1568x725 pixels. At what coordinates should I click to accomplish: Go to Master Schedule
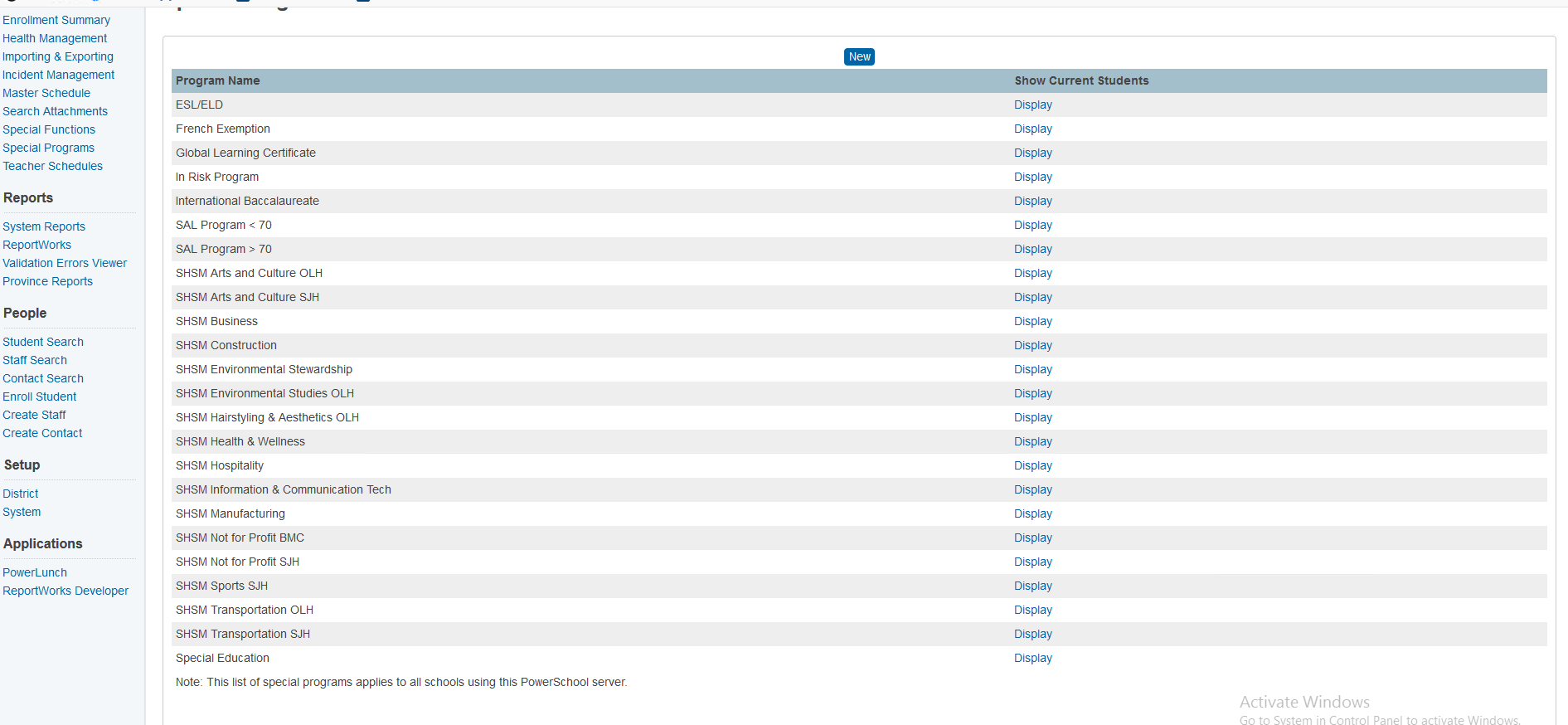point(46,93)
